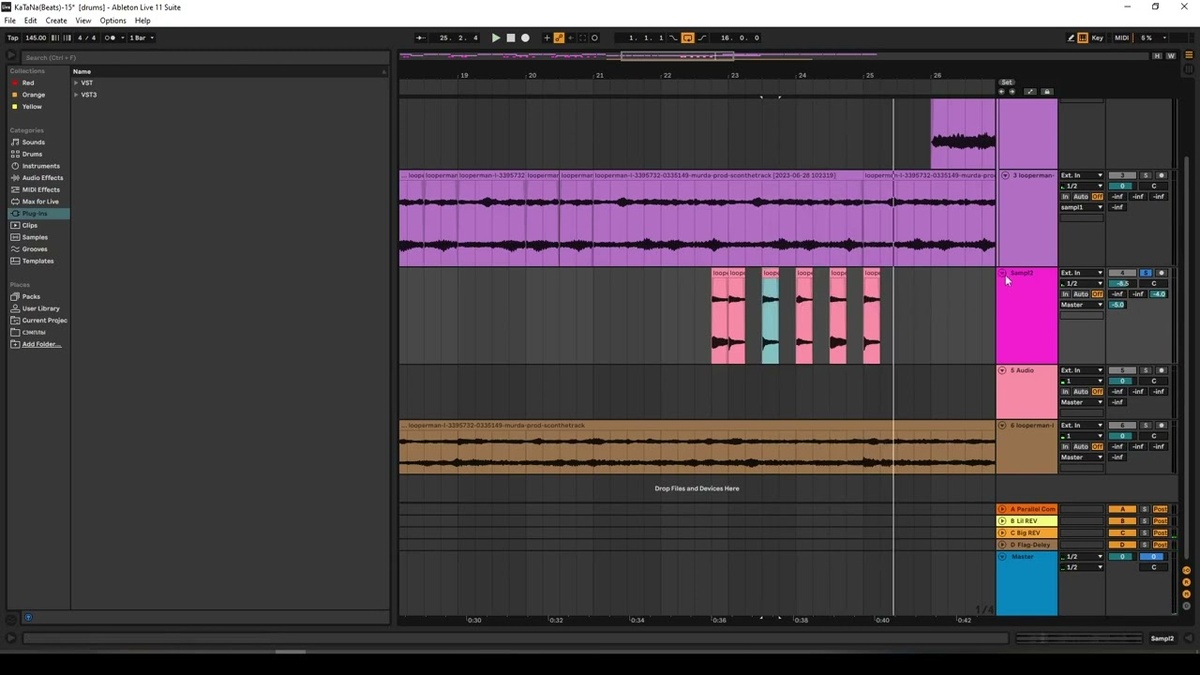Open the Edit menu
This screenshot has height=675, width=1200.
point(31,20)
